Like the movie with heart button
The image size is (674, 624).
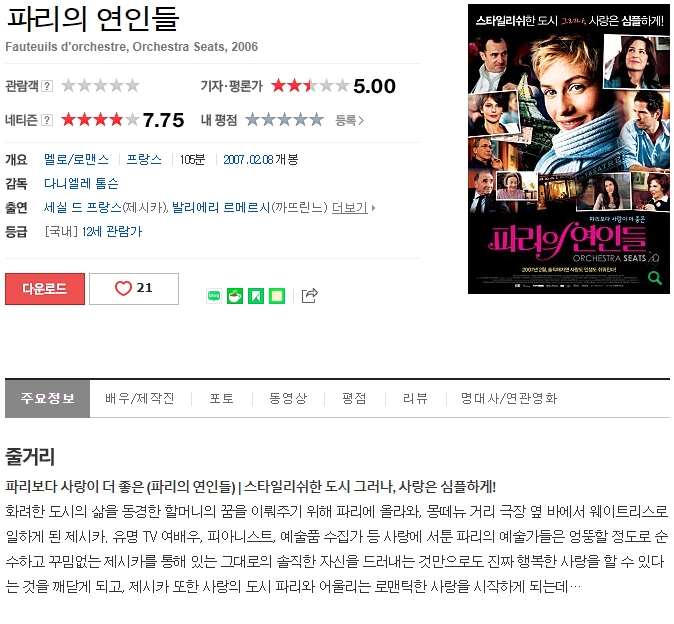point(134,289)
